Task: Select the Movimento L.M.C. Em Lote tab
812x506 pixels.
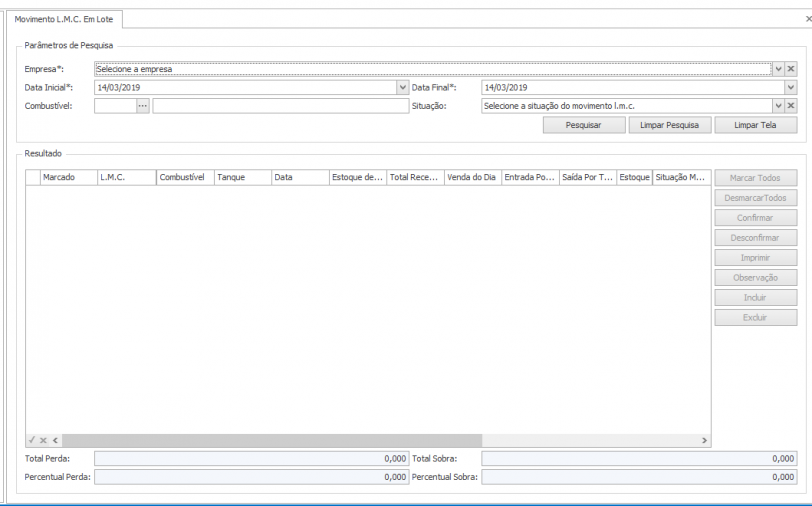Action: coord(64,19)
